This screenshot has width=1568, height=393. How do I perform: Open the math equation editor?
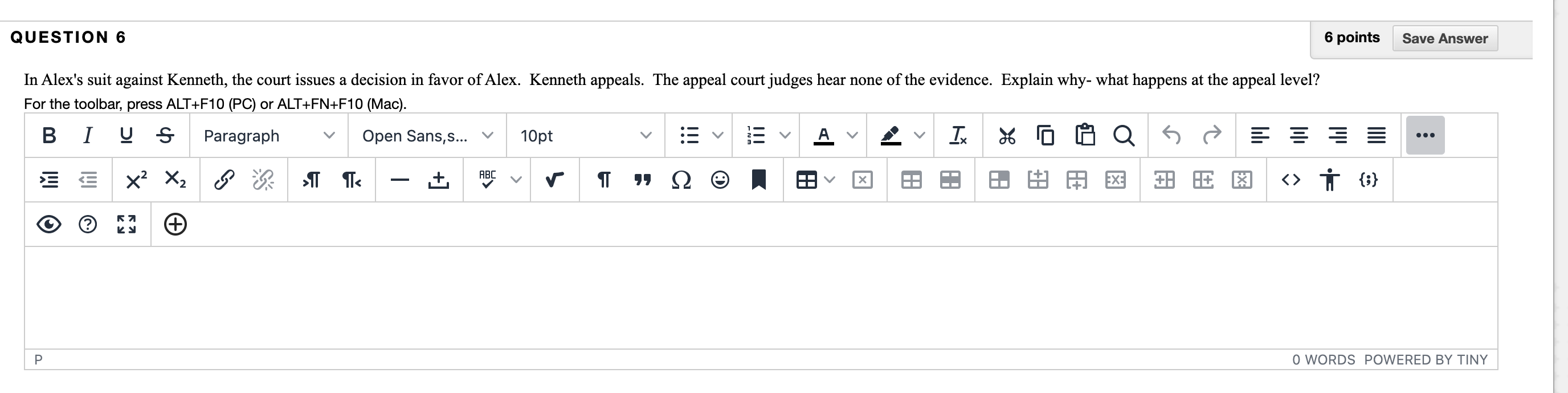[554, 180]
